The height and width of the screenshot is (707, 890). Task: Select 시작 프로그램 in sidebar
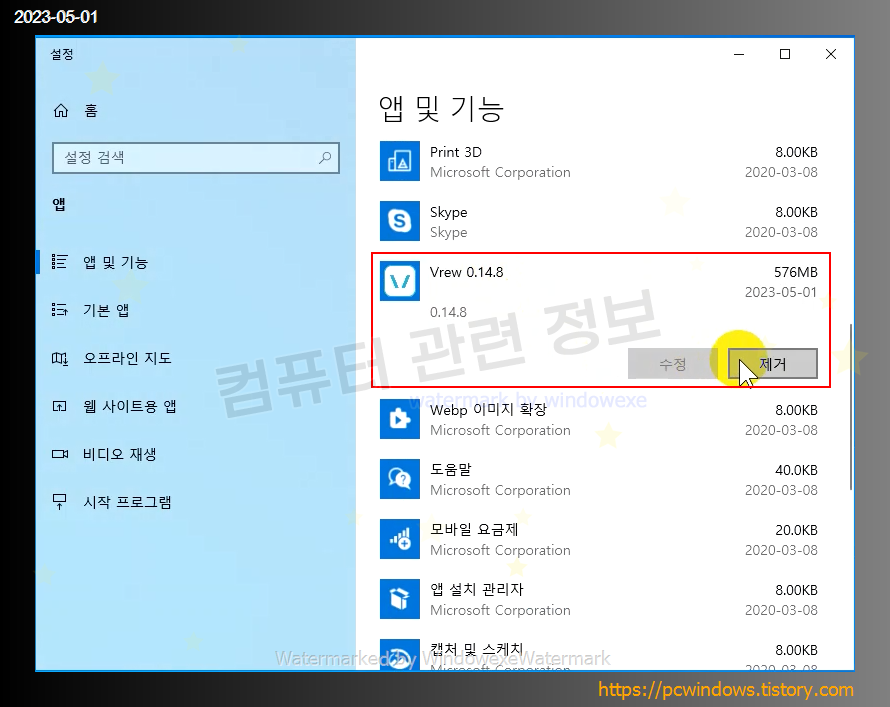pos(127,502)
